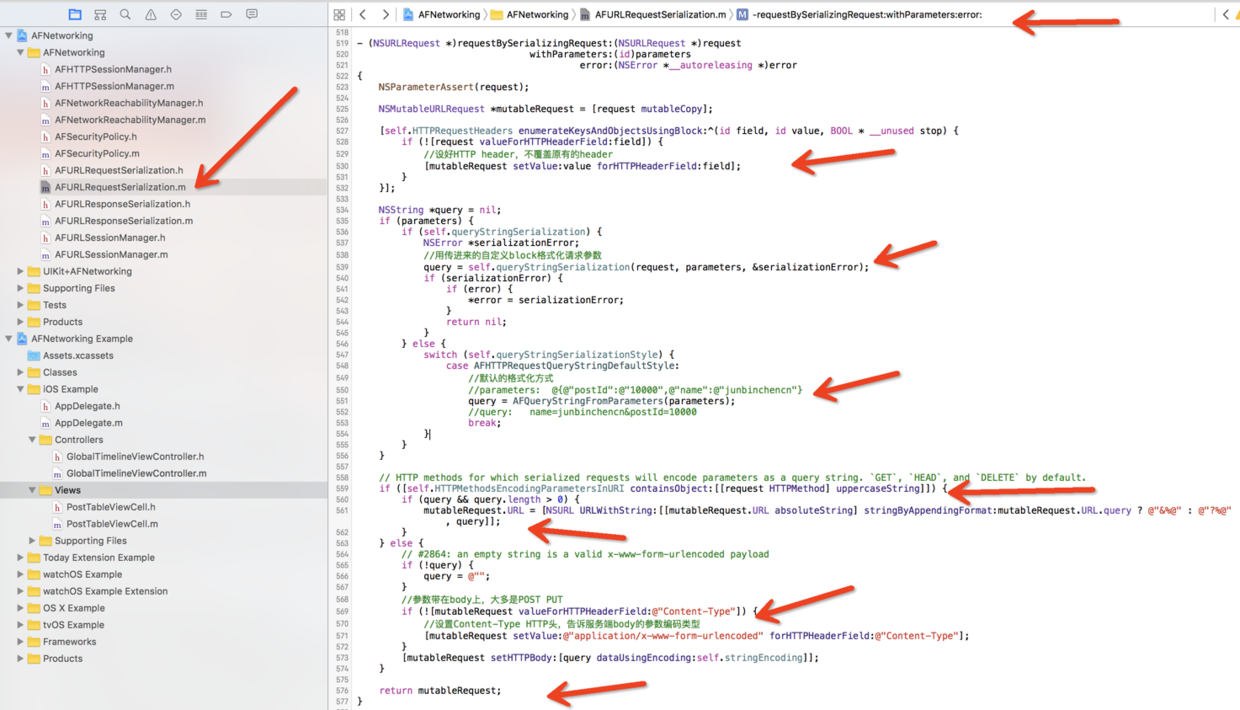Place cursor on 'return mutableRequest;' line
Image resolution: width=1240 pixels, height=710 pixels.
[440, 690]
